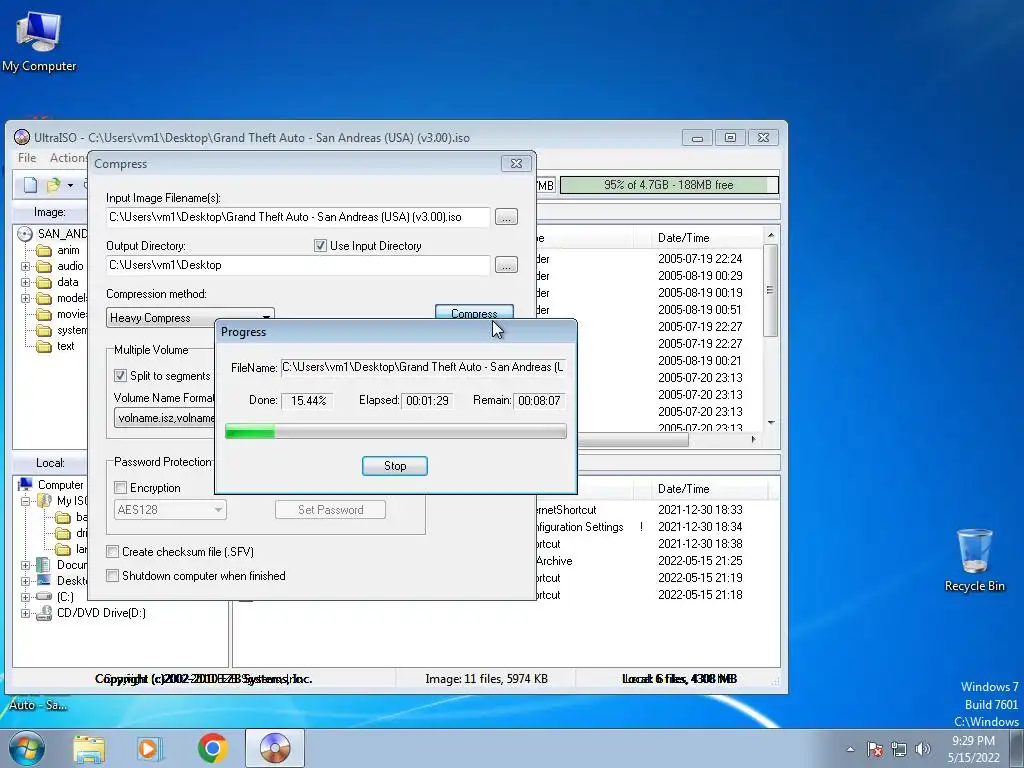Select the anim folder in image tree

pyautogui.click(x=68, y=250)
